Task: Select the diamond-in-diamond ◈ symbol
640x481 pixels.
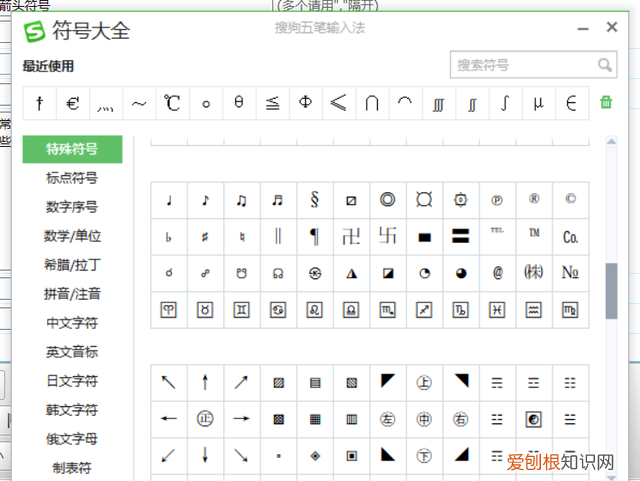Action: click(x=315, y=455)
